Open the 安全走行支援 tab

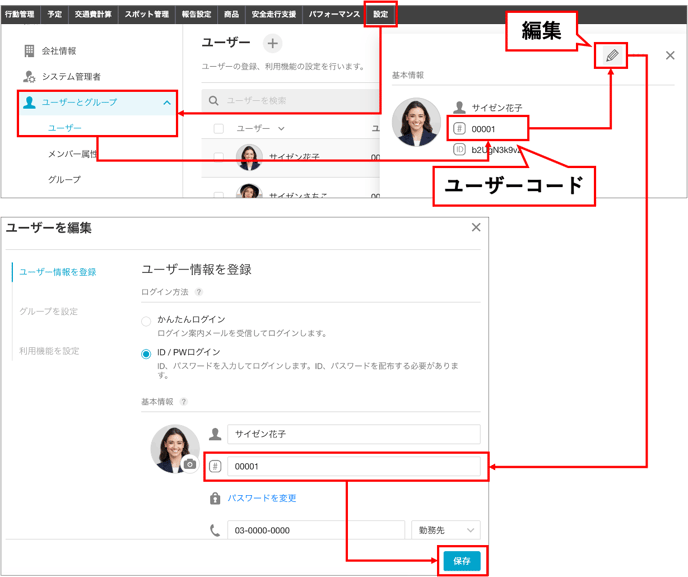tap(274, 14)
